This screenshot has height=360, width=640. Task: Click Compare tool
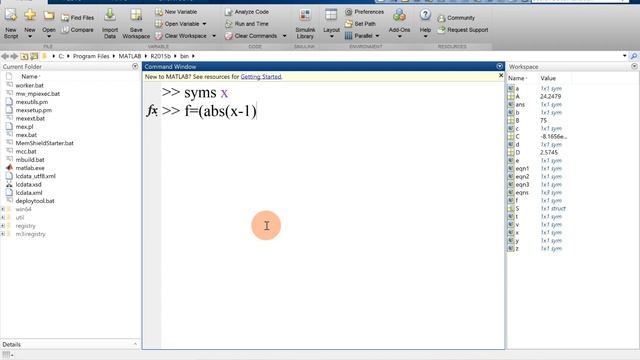pyautogui.click(x=77, y=30)
